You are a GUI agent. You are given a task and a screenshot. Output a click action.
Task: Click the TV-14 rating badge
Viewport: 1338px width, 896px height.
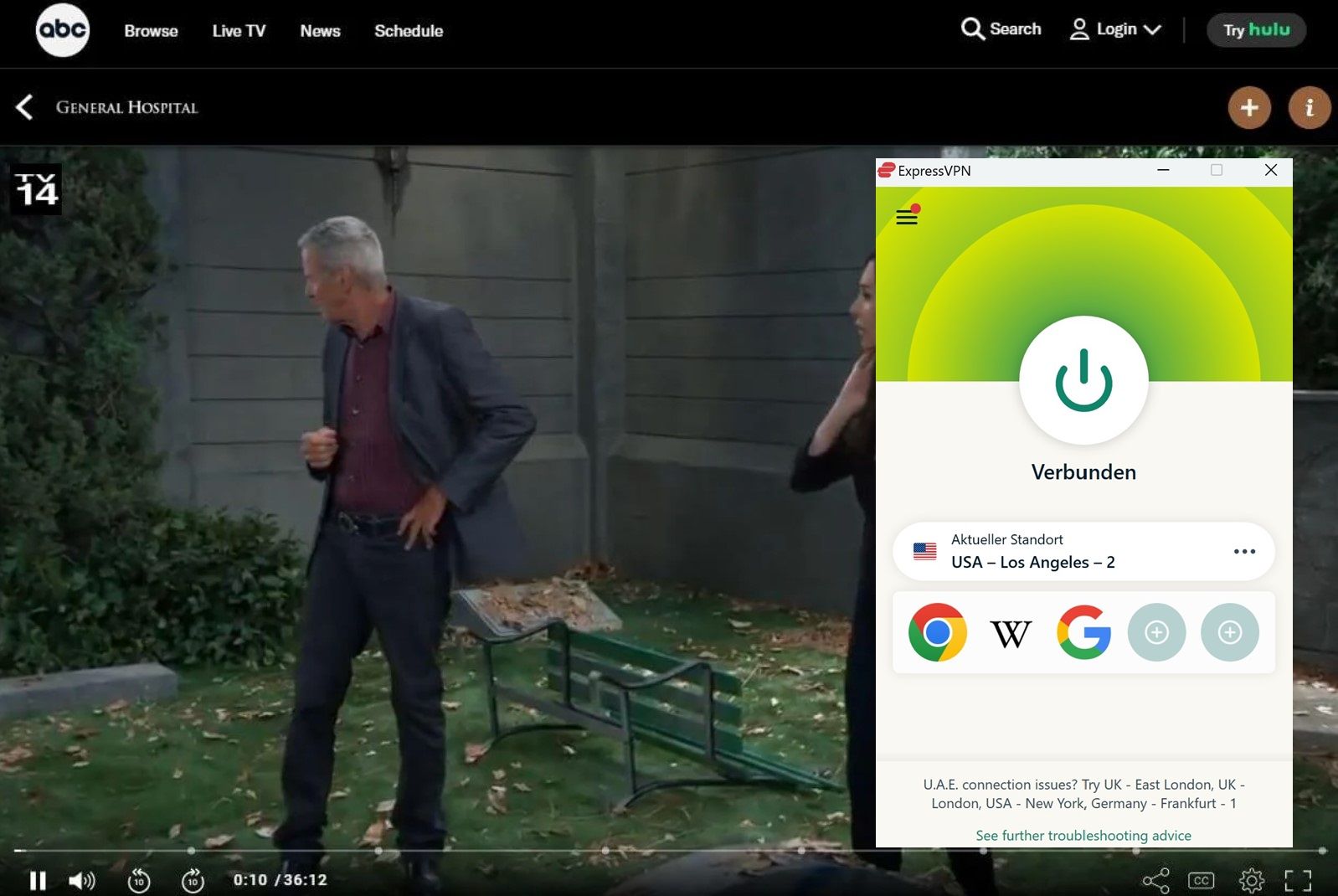(x=36, y=189)
